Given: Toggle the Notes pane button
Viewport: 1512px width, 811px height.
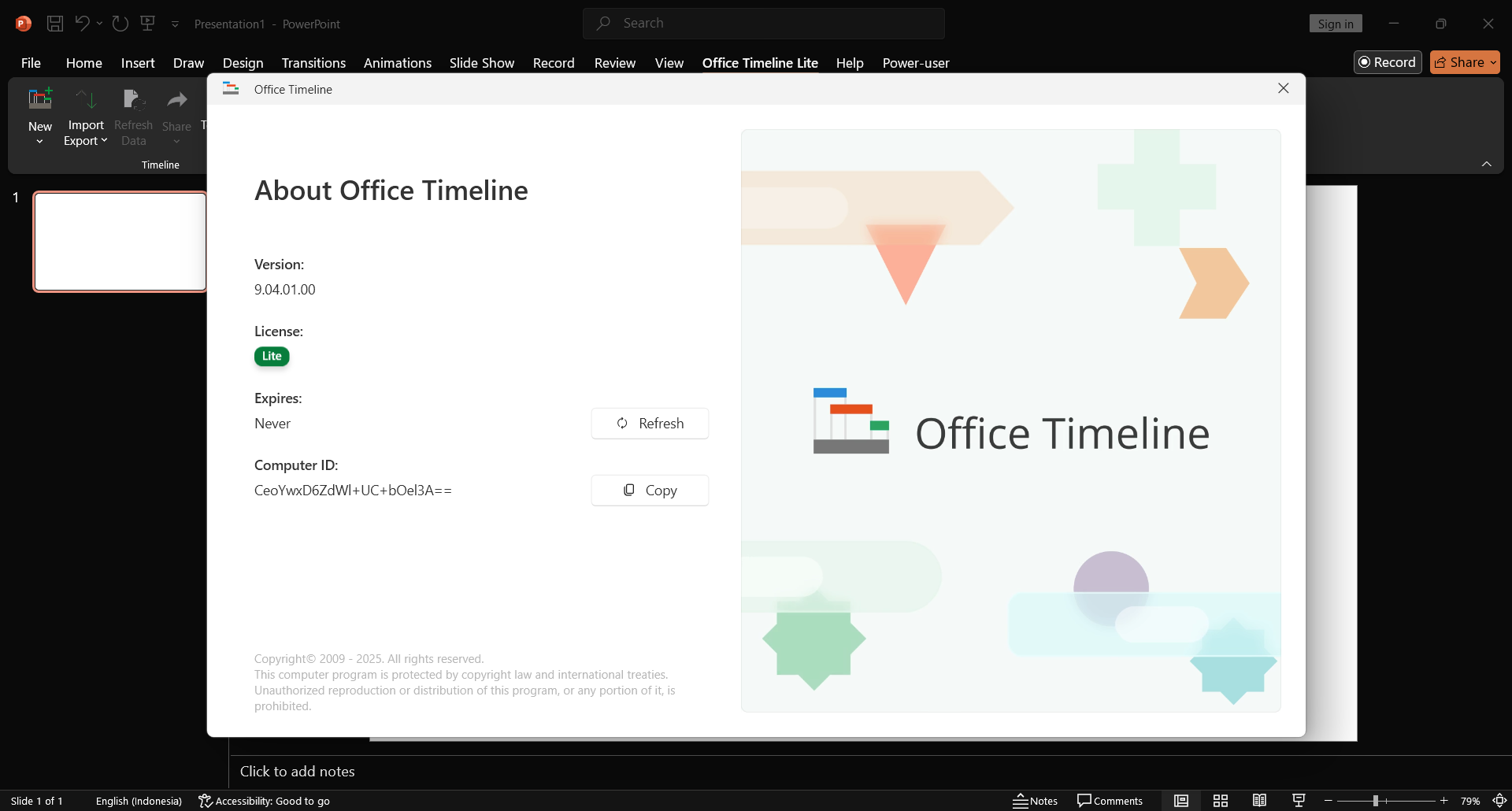Looking at the screenshot, I should pos(1035,801).
